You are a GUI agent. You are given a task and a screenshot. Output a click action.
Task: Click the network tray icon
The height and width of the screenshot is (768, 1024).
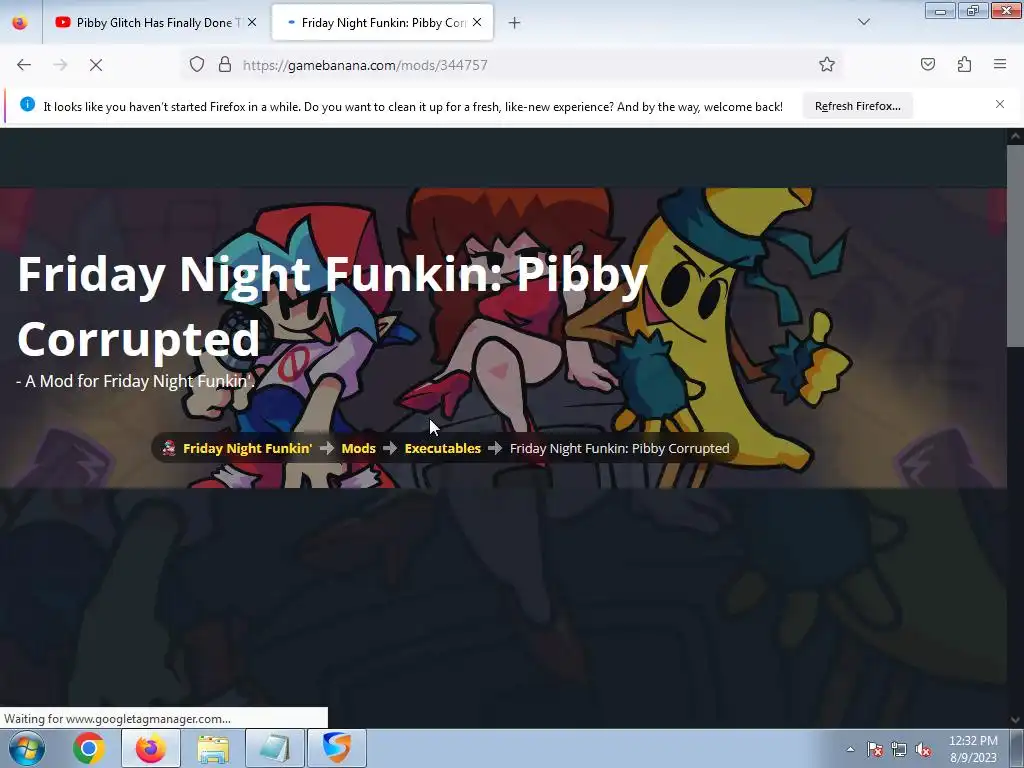click(899, 750)
